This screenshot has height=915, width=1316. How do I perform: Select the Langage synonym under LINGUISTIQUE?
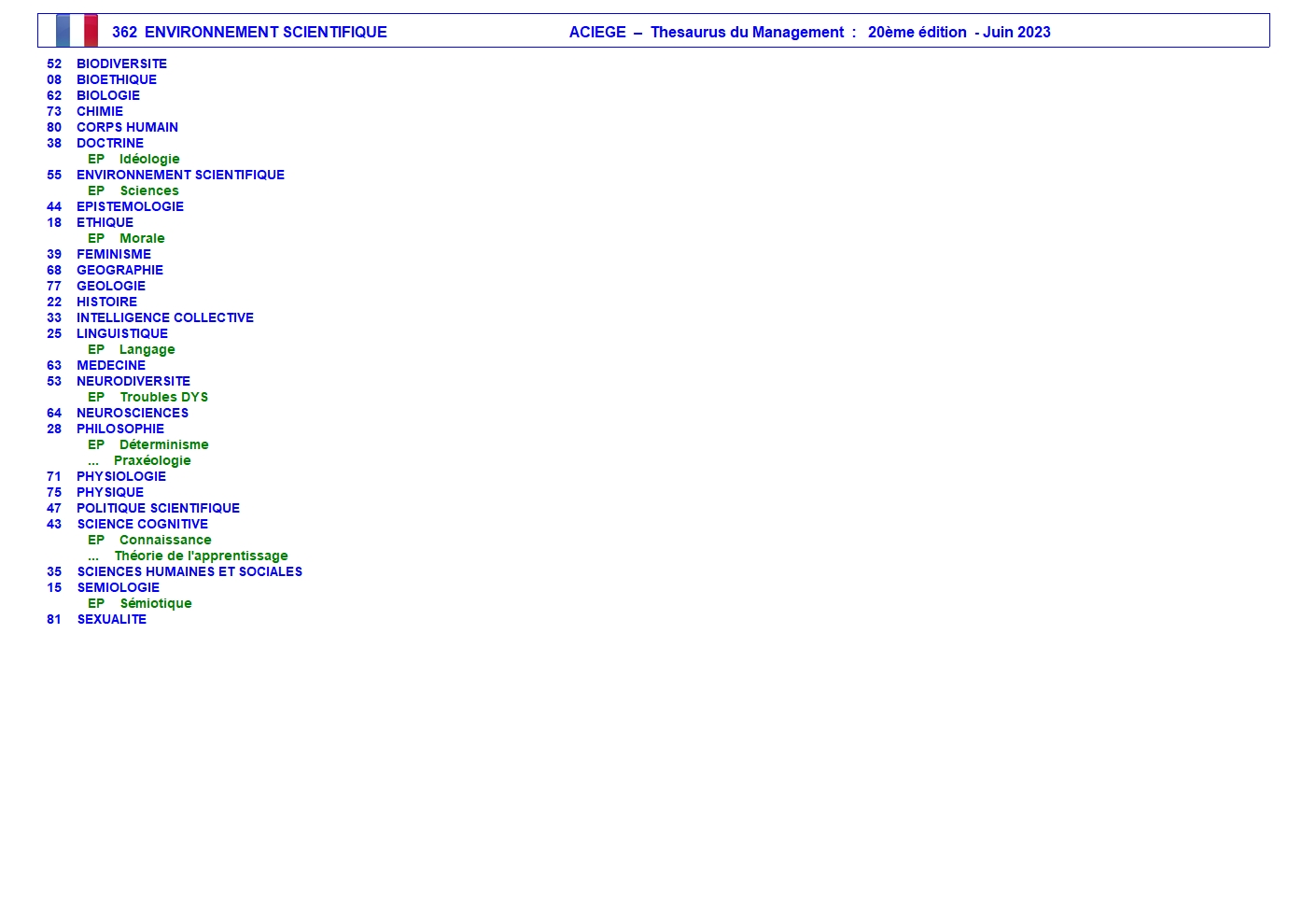(x=147, y=349)
